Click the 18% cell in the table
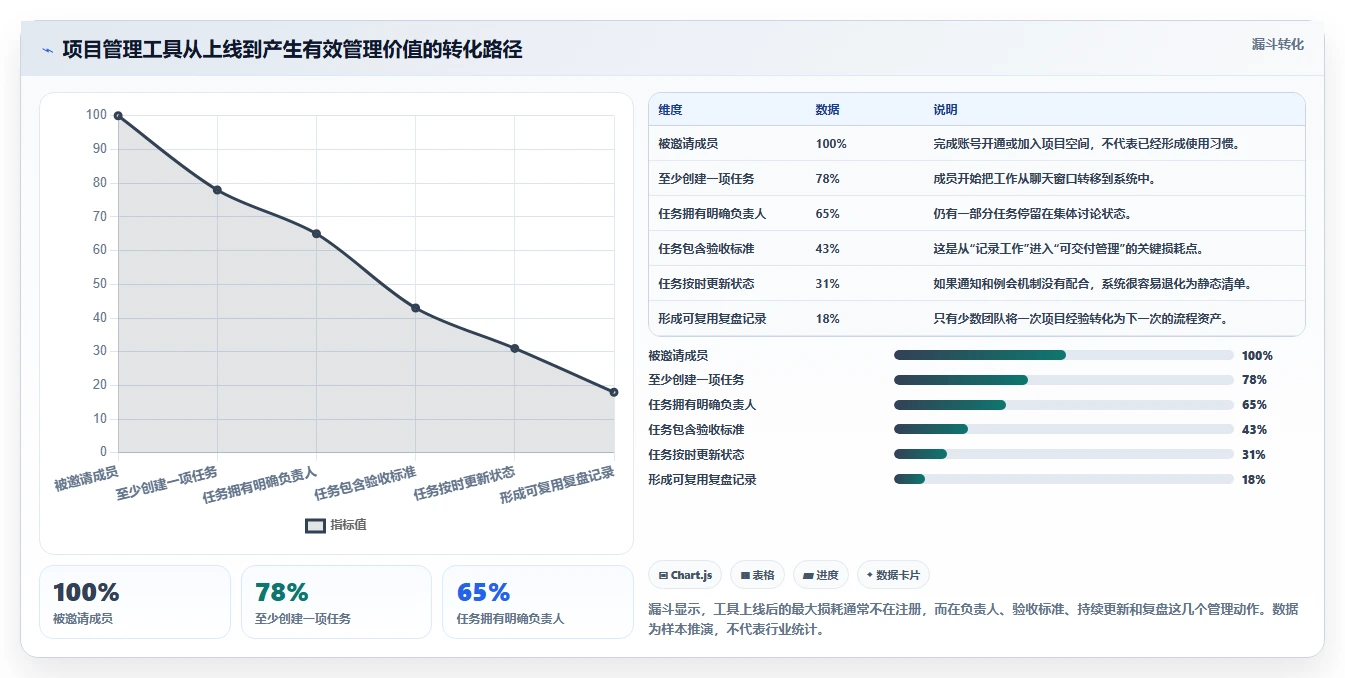The width and height of the screenshot is (1345, 678). pyautogui.click(x=827, y=319)
